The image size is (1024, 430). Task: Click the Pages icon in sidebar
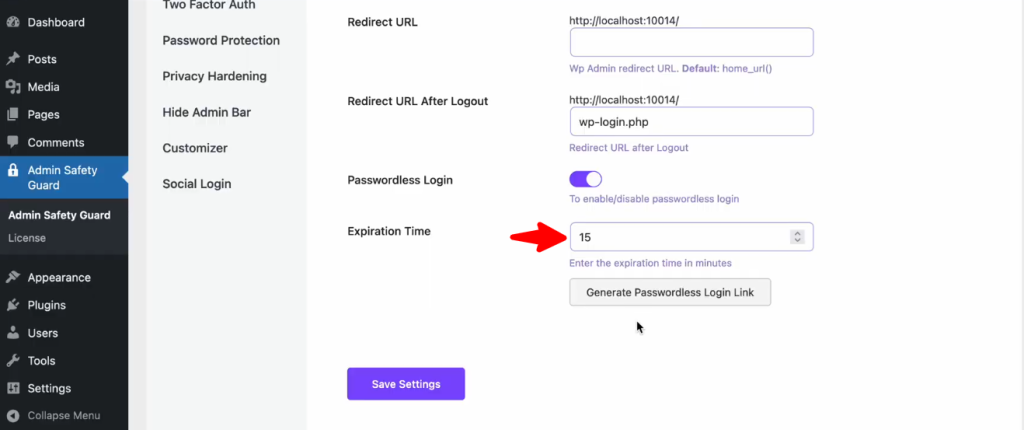(13, 115)
